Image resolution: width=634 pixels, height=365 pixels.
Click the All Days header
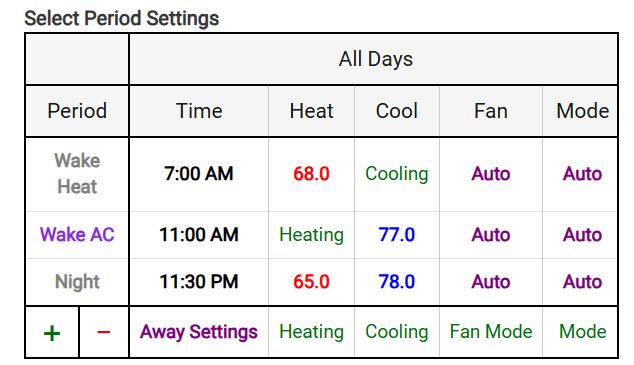376,59
